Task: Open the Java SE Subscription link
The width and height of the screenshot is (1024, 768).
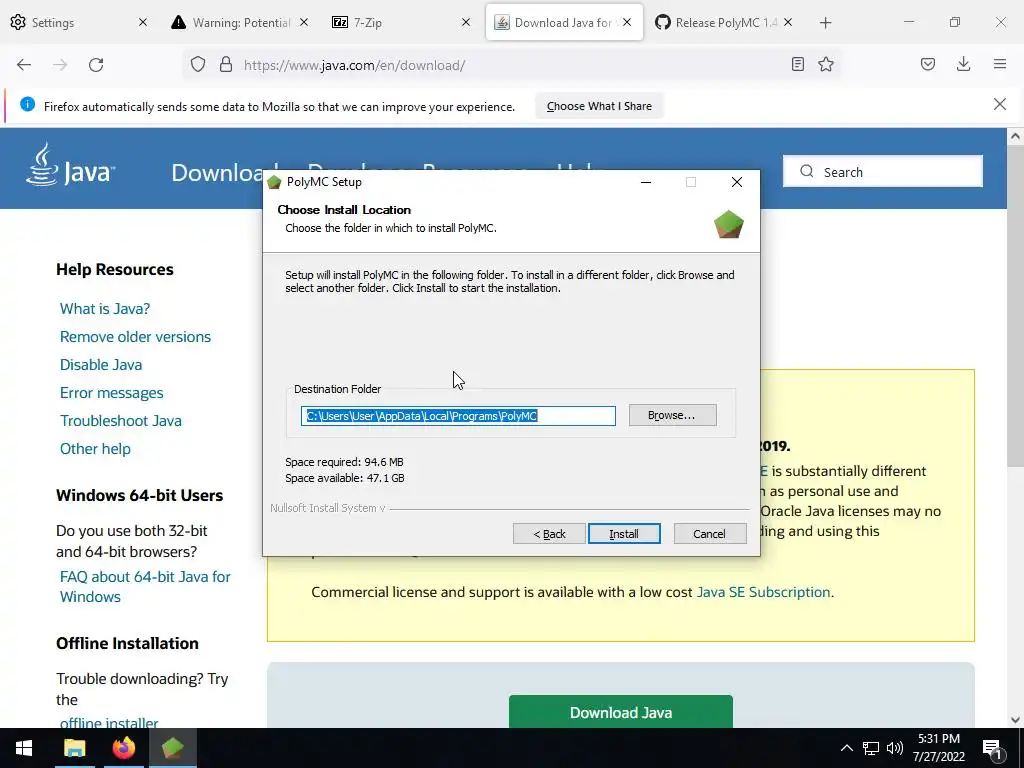Action: (x=763, y=592)
